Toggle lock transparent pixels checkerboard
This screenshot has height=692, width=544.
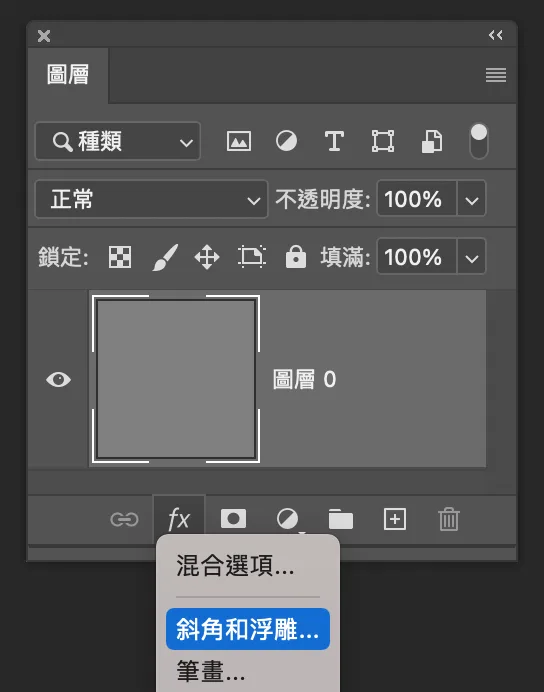120,257
